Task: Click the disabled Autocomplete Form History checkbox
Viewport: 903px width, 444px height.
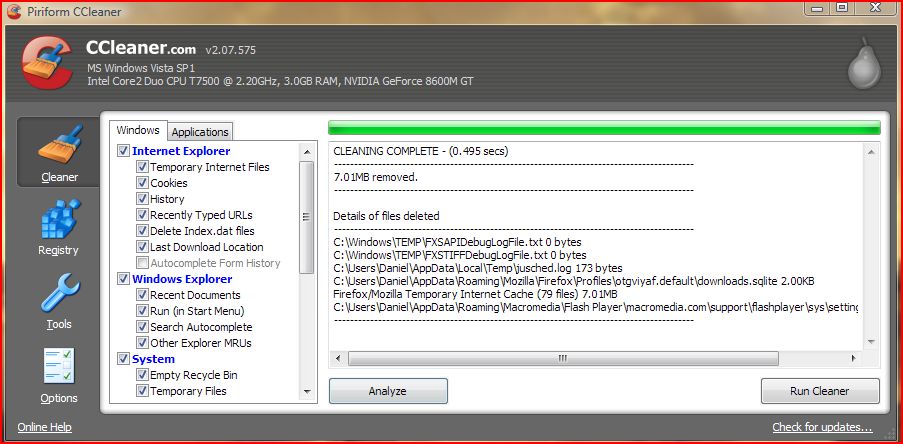Action: 142,263
